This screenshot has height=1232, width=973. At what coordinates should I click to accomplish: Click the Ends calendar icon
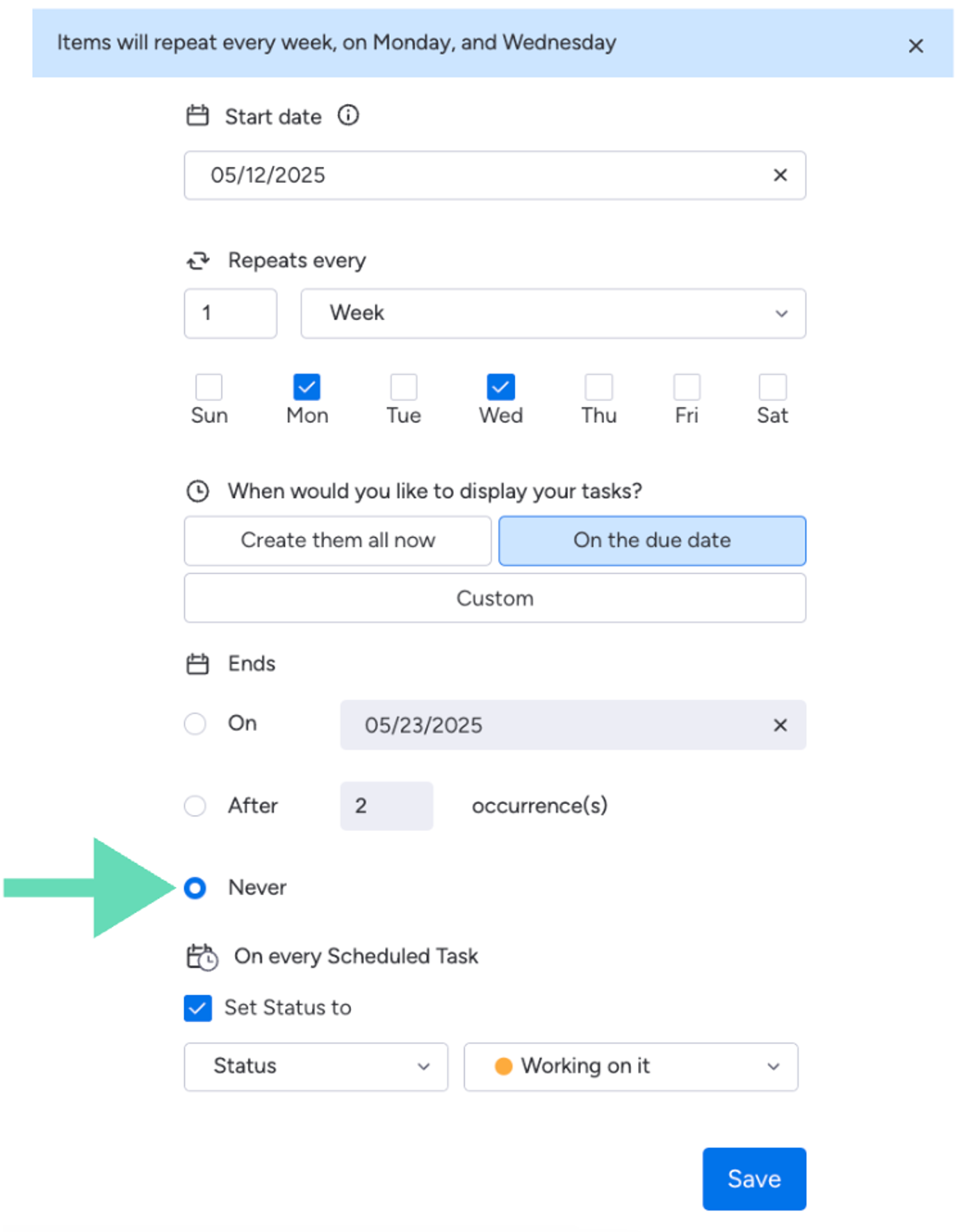tap(197, 664)
